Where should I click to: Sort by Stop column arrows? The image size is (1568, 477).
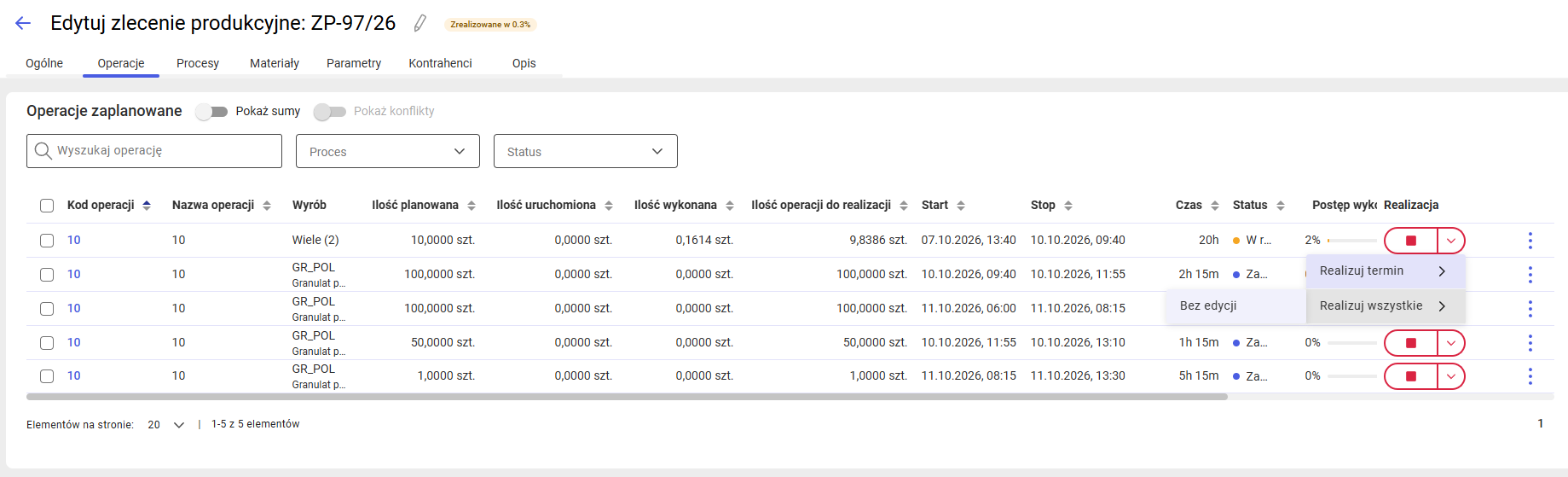(x=1068, y=206)
